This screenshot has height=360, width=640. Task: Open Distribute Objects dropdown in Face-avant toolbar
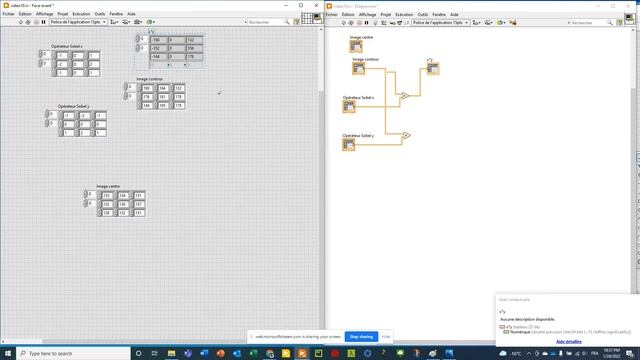[126, 22]
